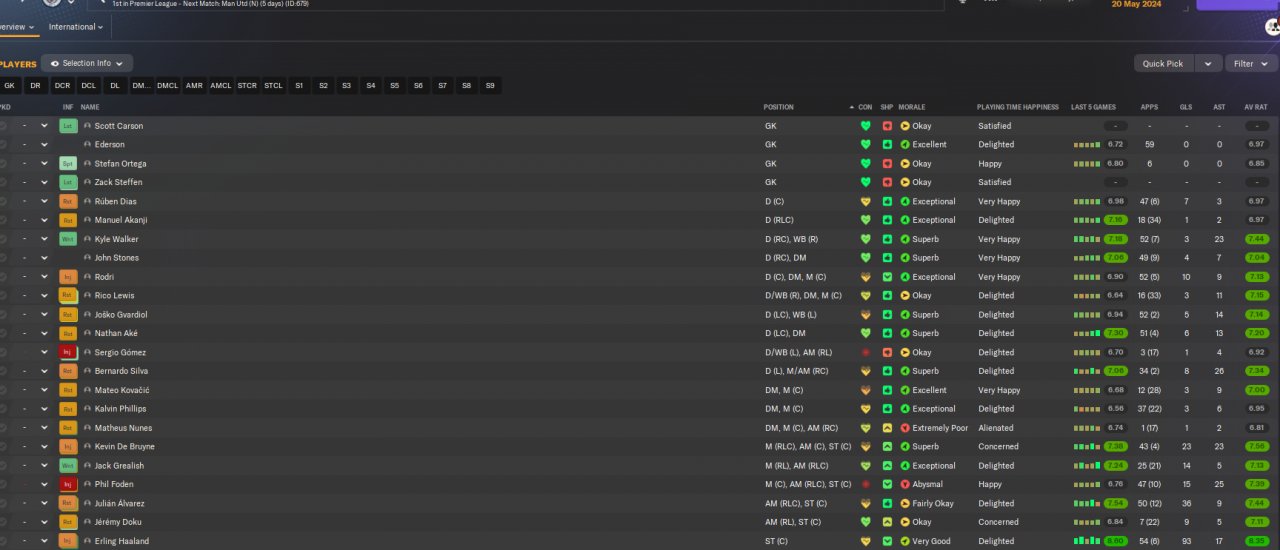Expand Erling Haaland's row chevron
This screenshot has height=550, width=1280.
pyautogui.click(x=44, y=541)
